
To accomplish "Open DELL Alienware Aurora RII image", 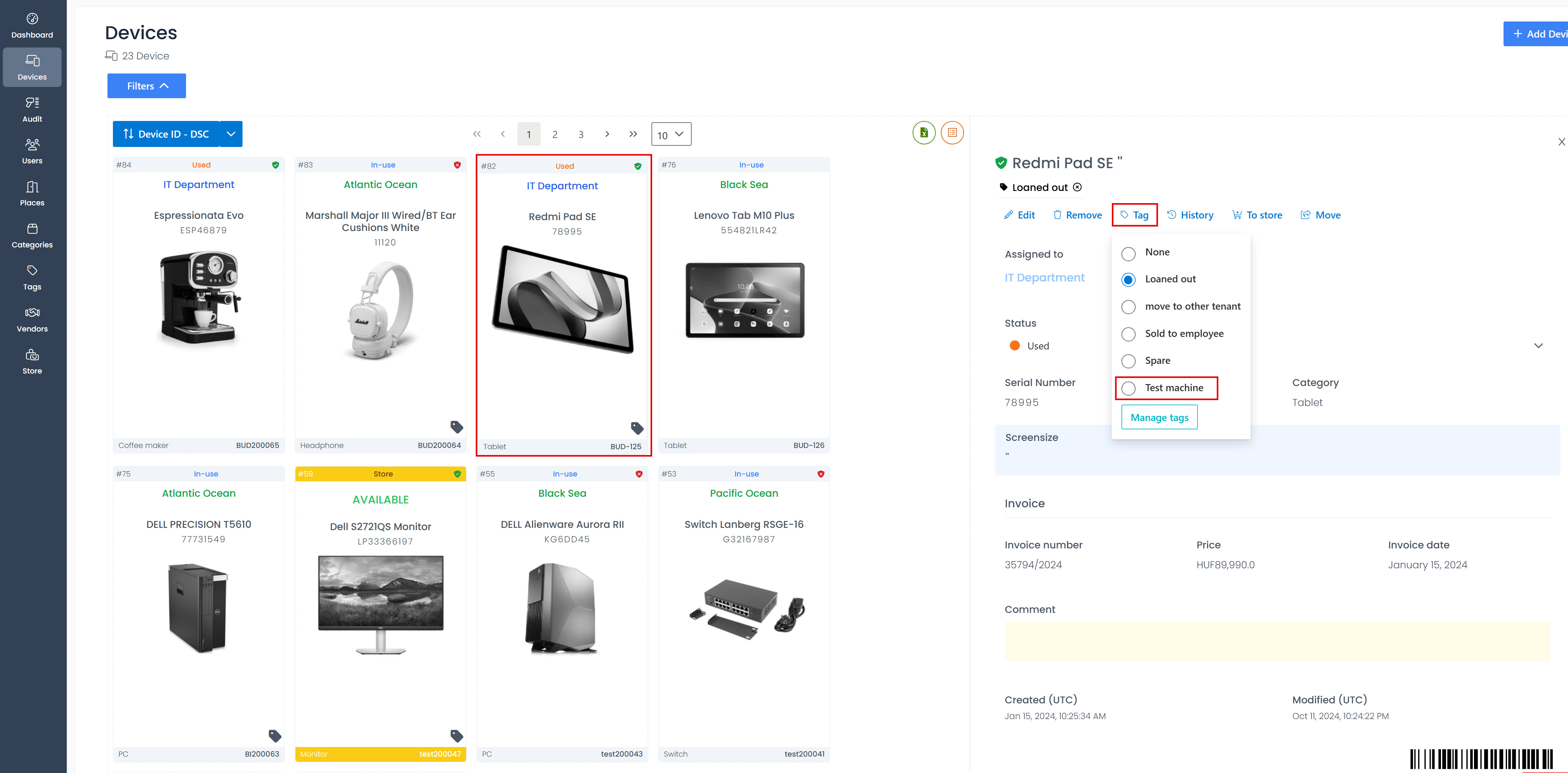I will pyautogui.click(x=561, y=608).
